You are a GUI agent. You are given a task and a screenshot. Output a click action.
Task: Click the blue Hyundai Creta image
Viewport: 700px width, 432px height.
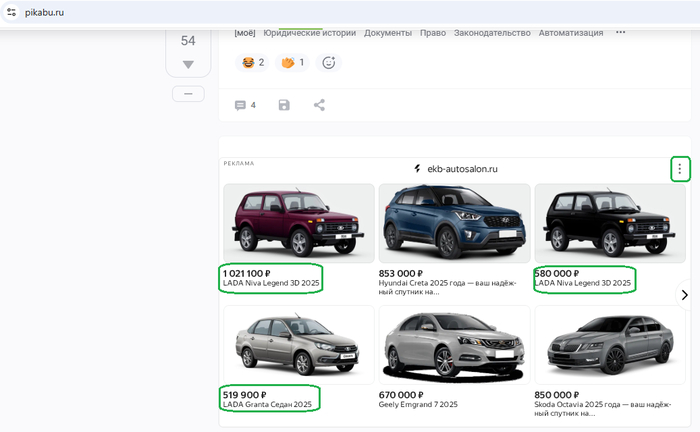click(454, 223)
